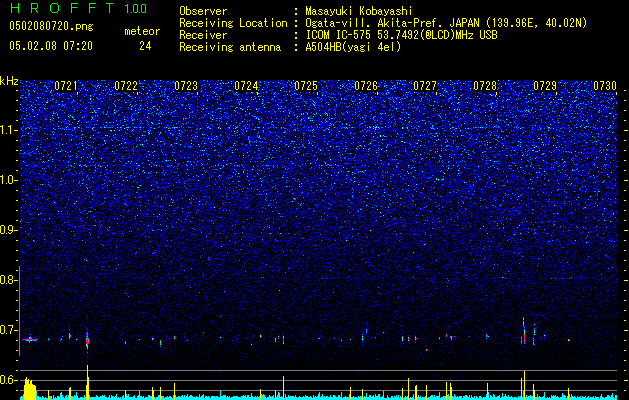Click the gray vertical range bar near 0.8
The height and width of the screenshot is (400, 629).
pos(19,311)
